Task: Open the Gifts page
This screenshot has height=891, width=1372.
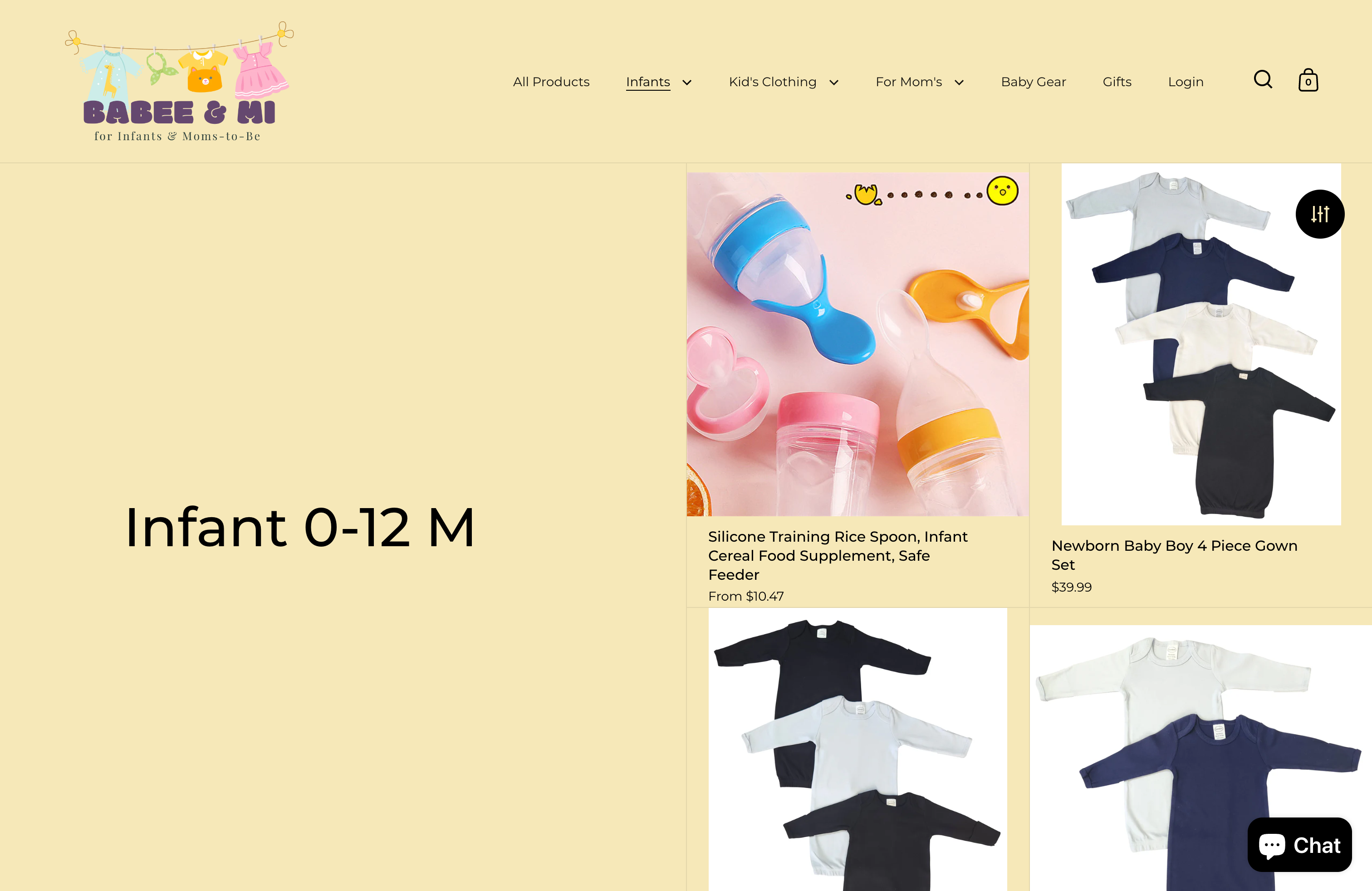Action: [1117, 82]
